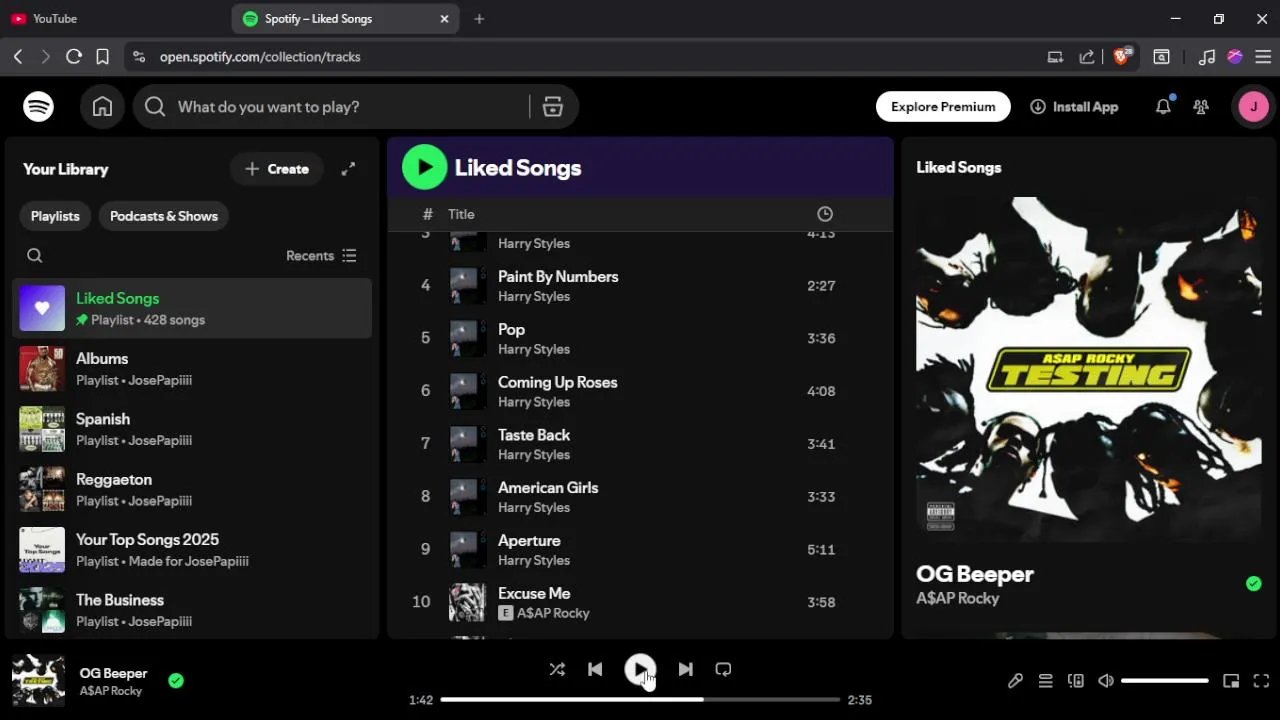Open the user profile avatar J
Viewport: 1280px width, 720px height.
point(1254,107)
